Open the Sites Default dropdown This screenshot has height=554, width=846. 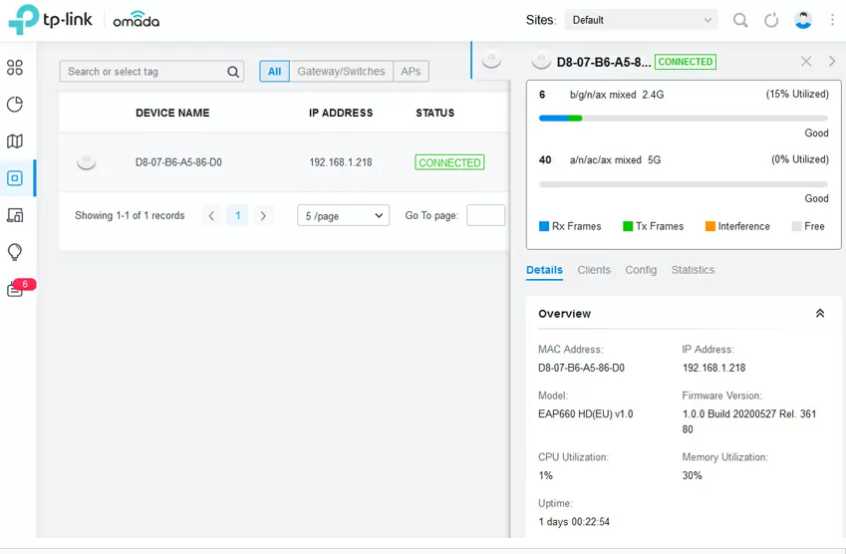pos(641,20)
